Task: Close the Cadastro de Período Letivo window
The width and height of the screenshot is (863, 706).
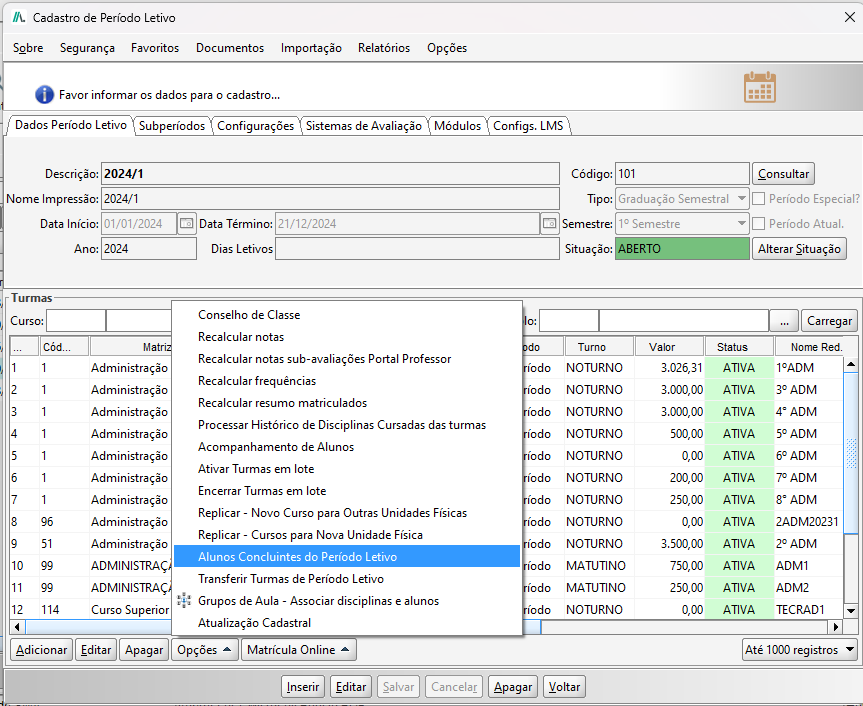Action: [x=850, y=18]
